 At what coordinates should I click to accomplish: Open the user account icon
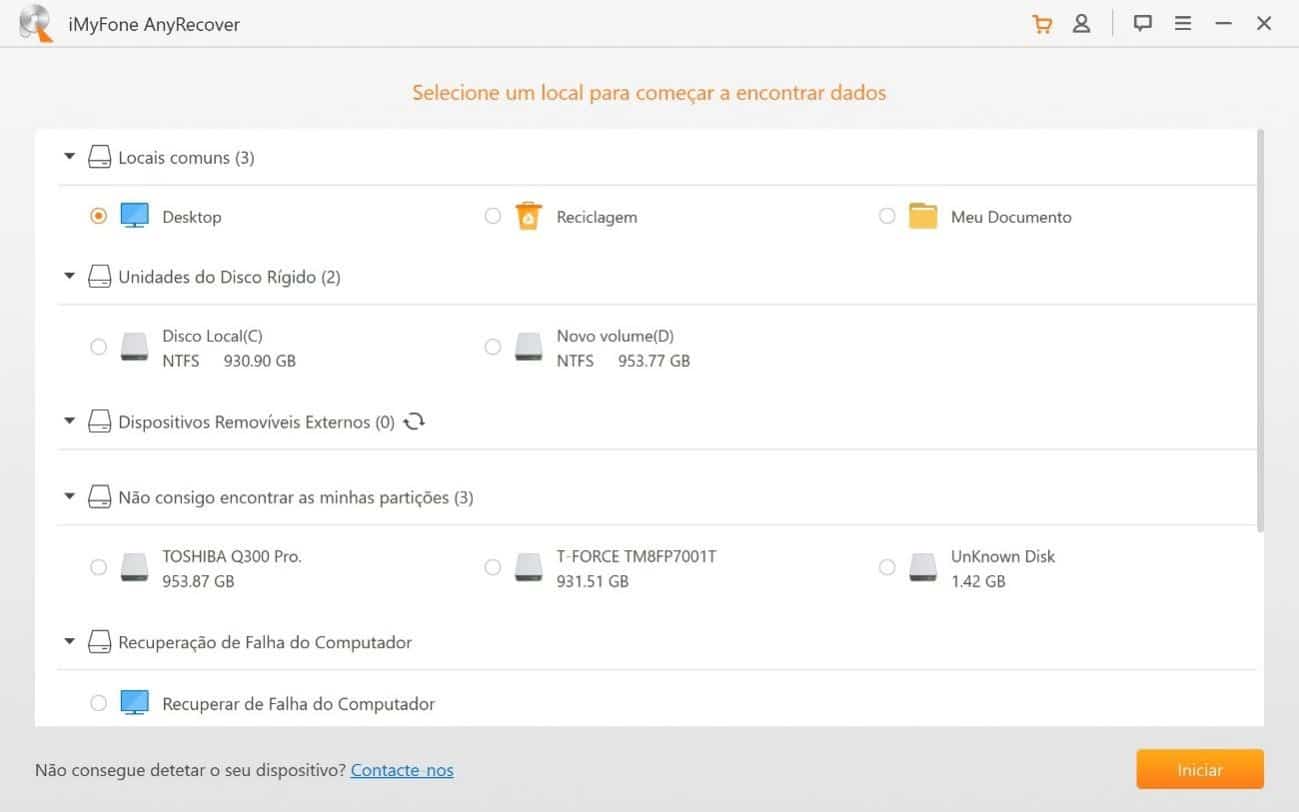(x=1081, y=24)
